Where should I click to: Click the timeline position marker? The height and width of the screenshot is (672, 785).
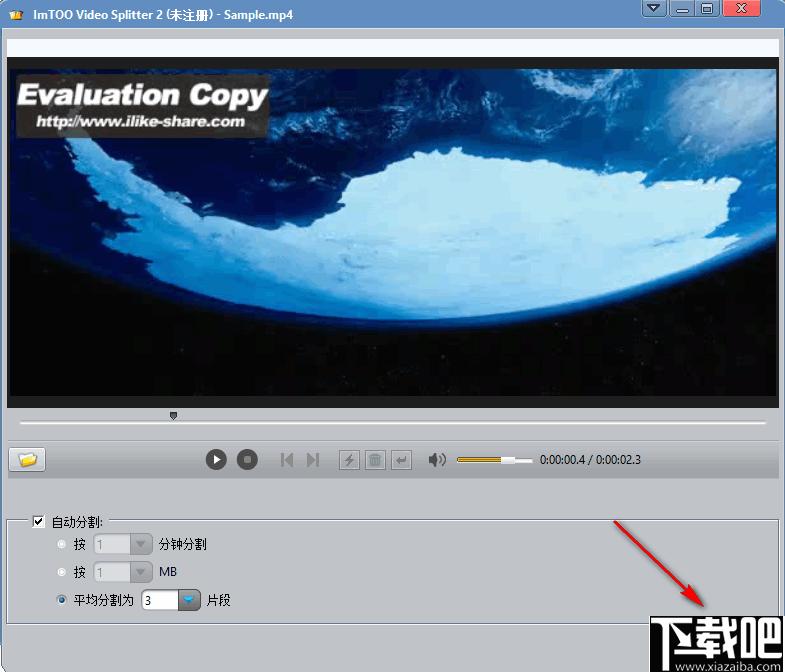pyautogui.click(x=173, y=415)
